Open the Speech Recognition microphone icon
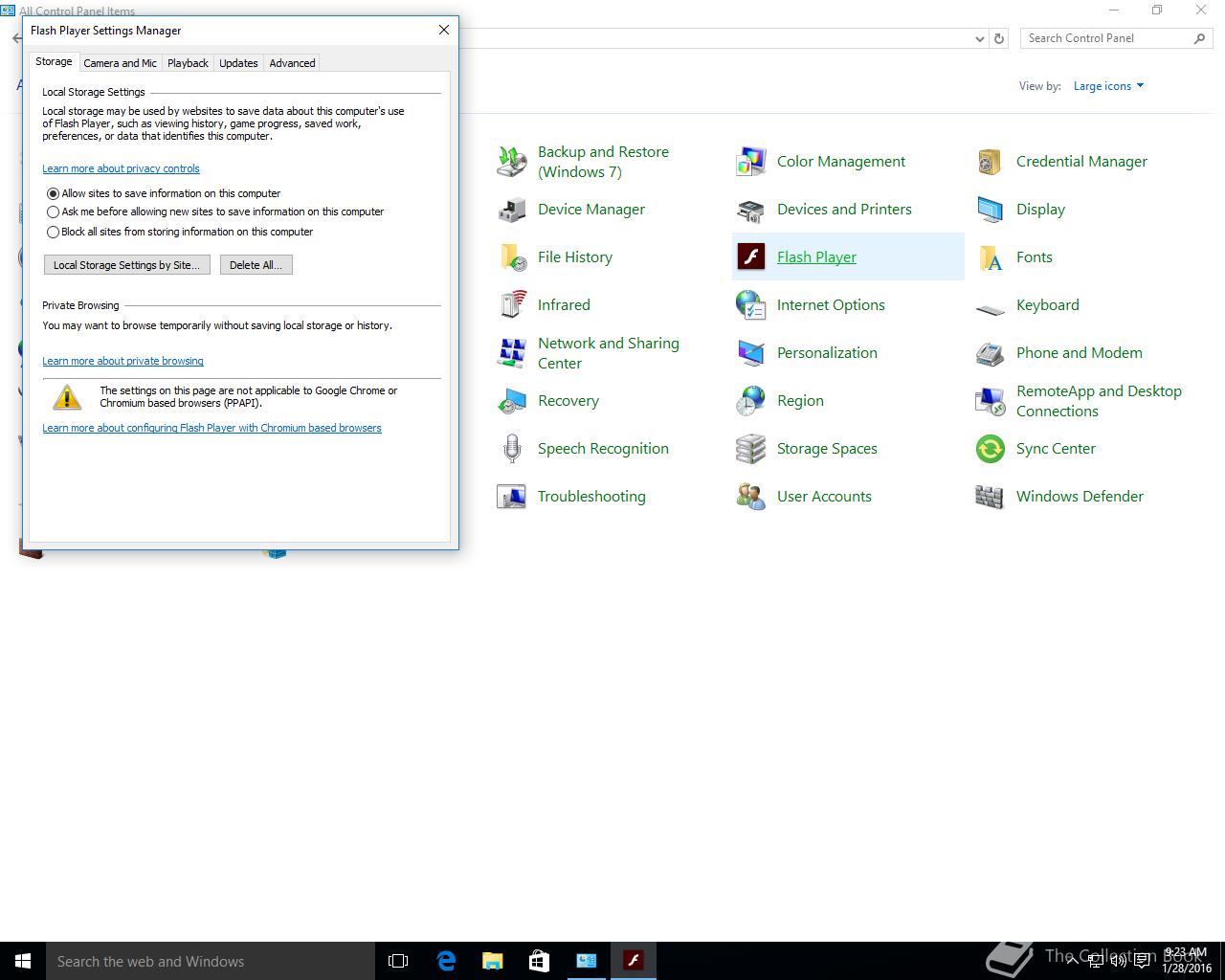1225x980 pixels. click(512, 449)
